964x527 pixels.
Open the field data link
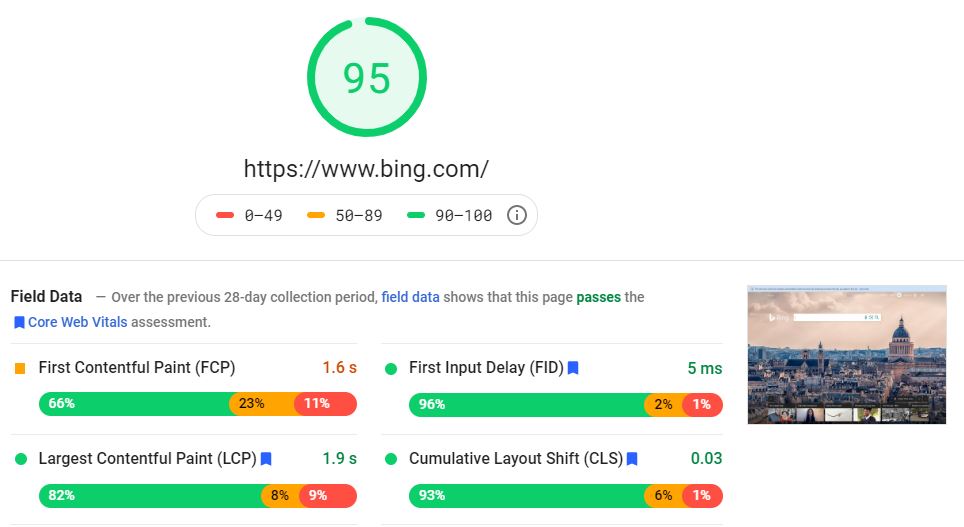[x=410, y=297]
